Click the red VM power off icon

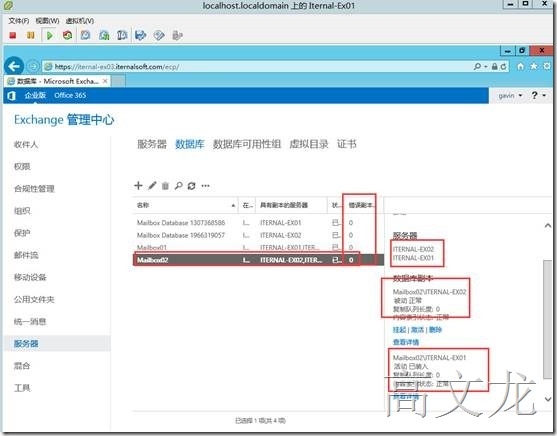(x=13, y=35)
